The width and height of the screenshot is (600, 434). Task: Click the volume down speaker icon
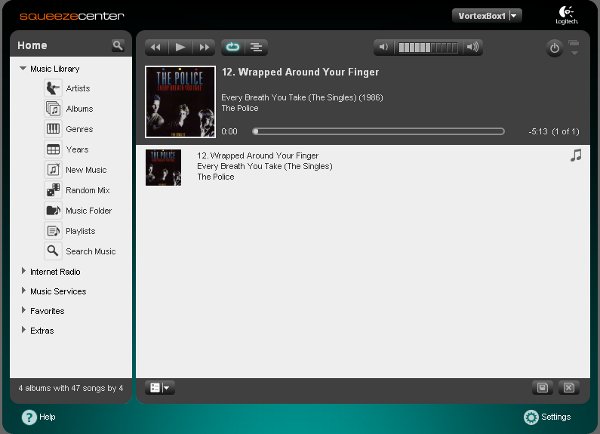pos(383,47)
